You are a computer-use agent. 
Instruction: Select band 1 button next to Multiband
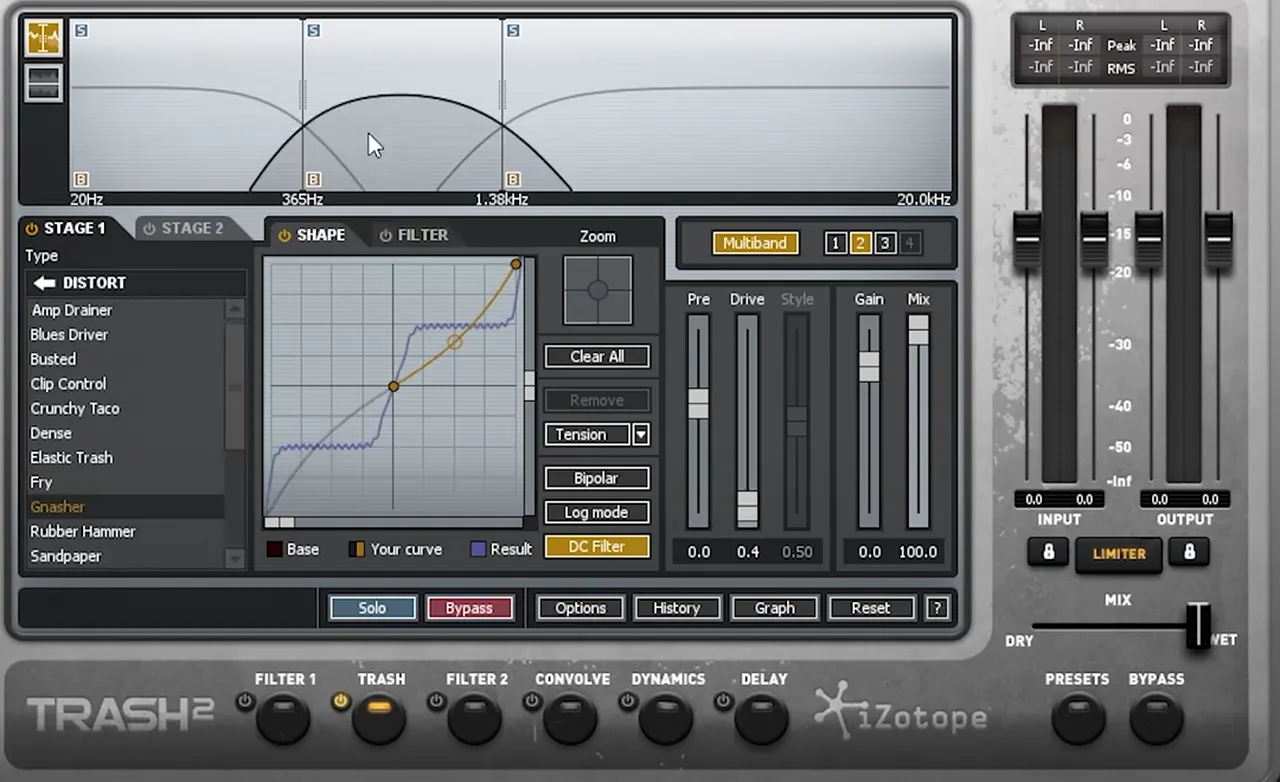click(x=836, y=243)
